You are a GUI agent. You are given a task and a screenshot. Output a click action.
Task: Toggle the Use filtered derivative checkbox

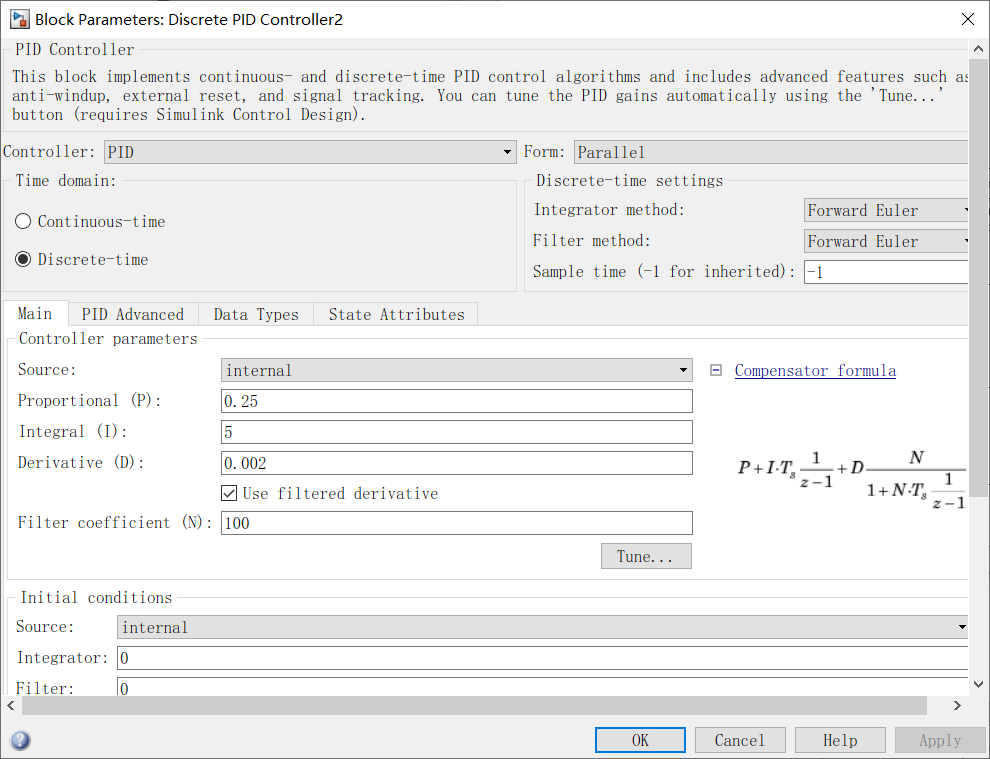click(229, 494)
